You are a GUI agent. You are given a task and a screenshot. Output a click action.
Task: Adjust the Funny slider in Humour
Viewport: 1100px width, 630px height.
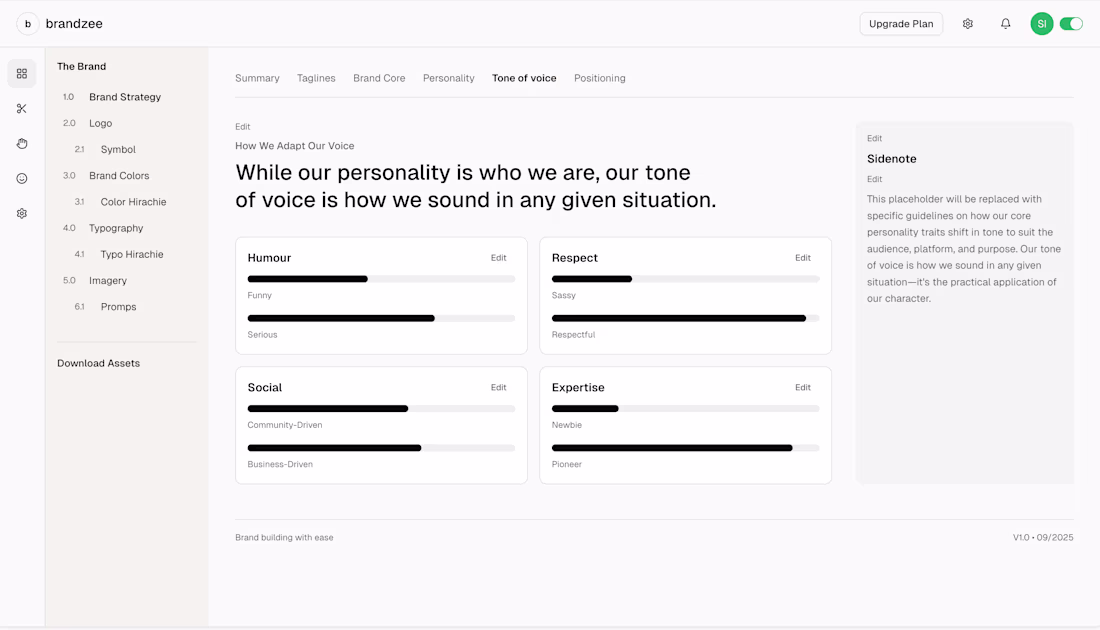click(x=368, y=279)
